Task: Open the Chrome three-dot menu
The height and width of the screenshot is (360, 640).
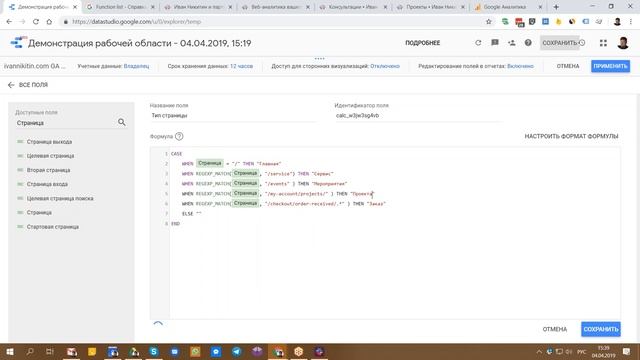Action: click(x=631, y=22)
